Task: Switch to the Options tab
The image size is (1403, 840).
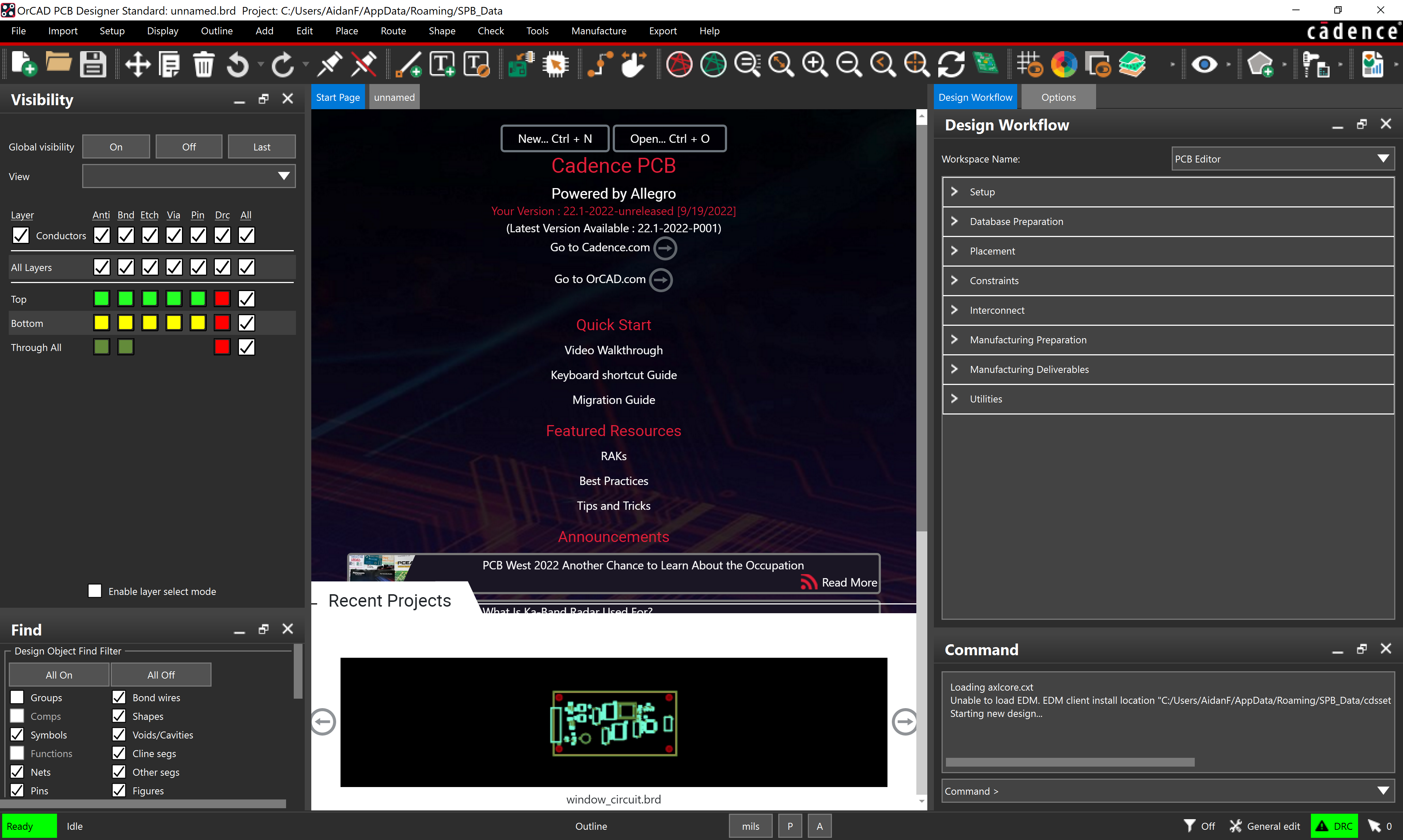Action: point(1058,97)
